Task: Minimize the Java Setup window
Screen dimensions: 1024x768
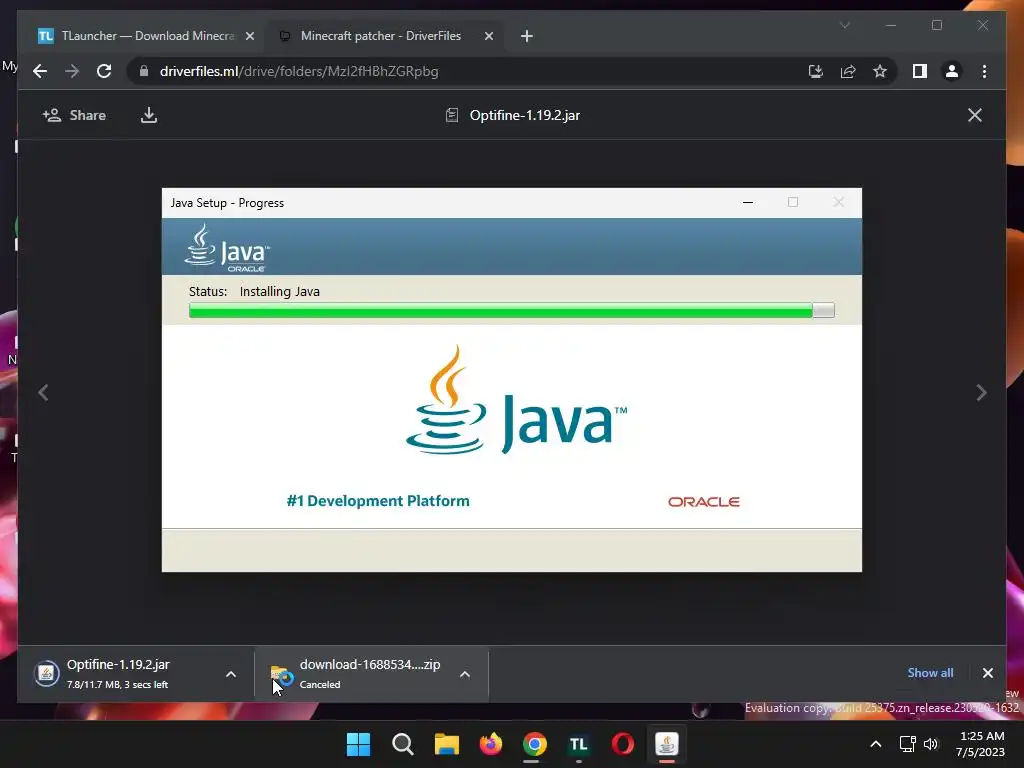Action: (x=748, y=202)
